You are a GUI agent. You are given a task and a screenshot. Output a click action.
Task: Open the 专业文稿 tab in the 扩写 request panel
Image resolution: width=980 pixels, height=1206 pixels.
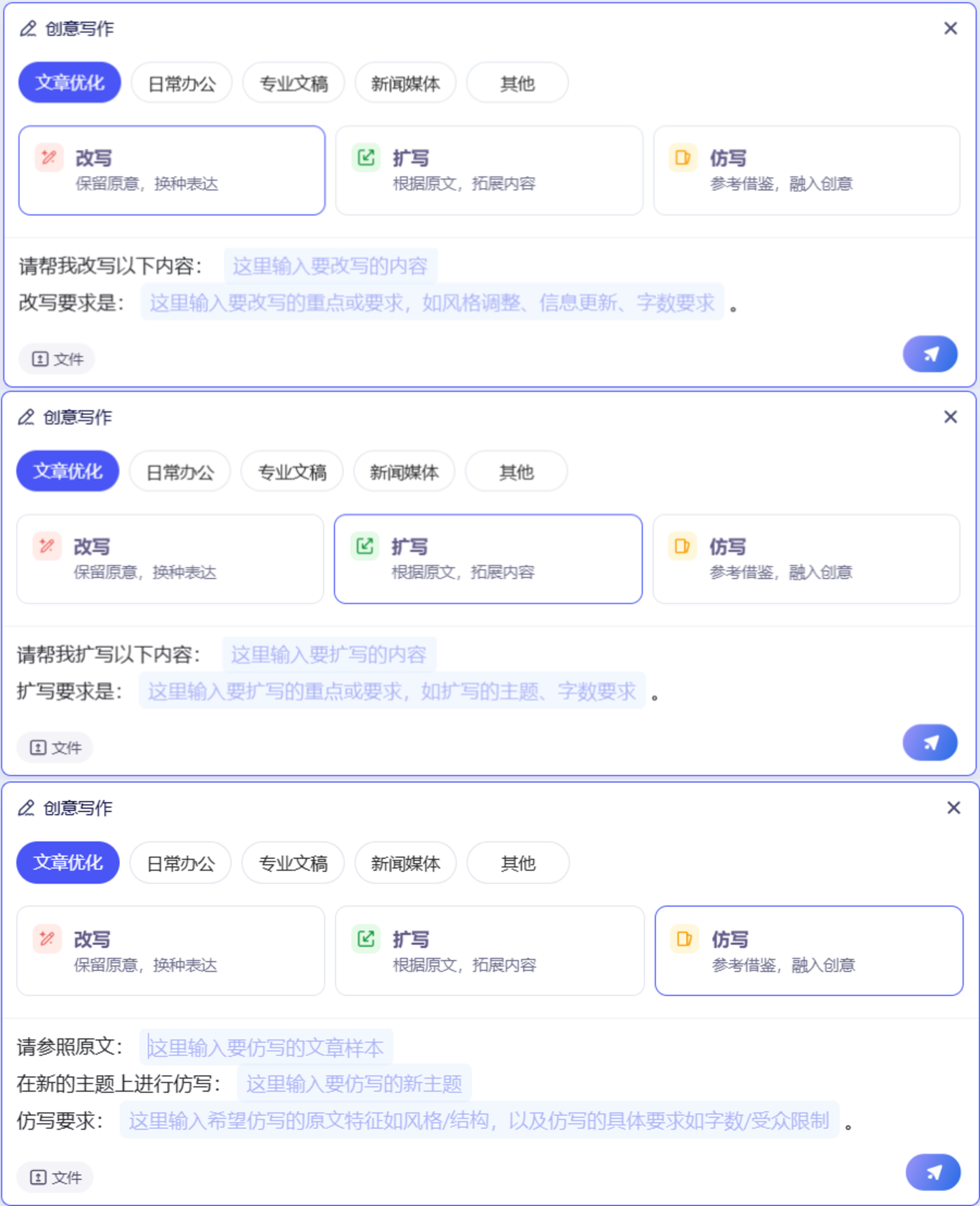click(292, 471)
